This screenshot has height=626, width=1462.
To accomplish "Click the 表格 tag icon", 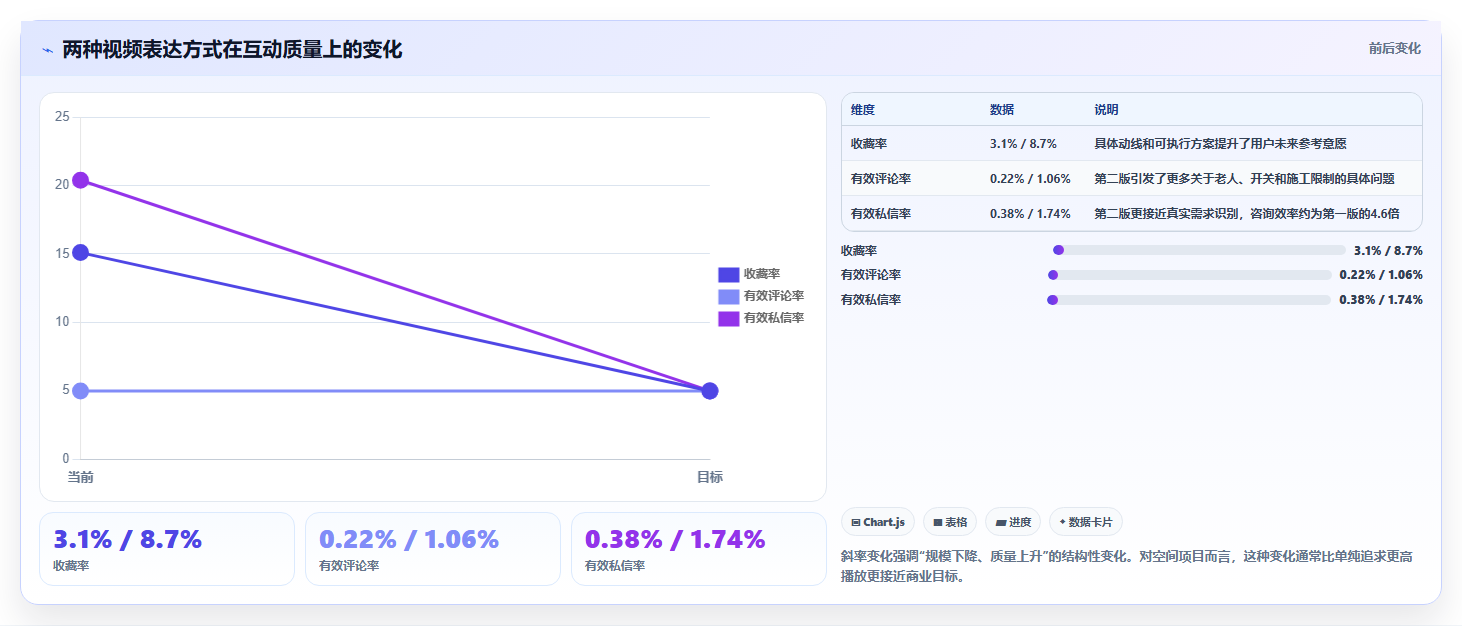I will [x=937, y=522].
